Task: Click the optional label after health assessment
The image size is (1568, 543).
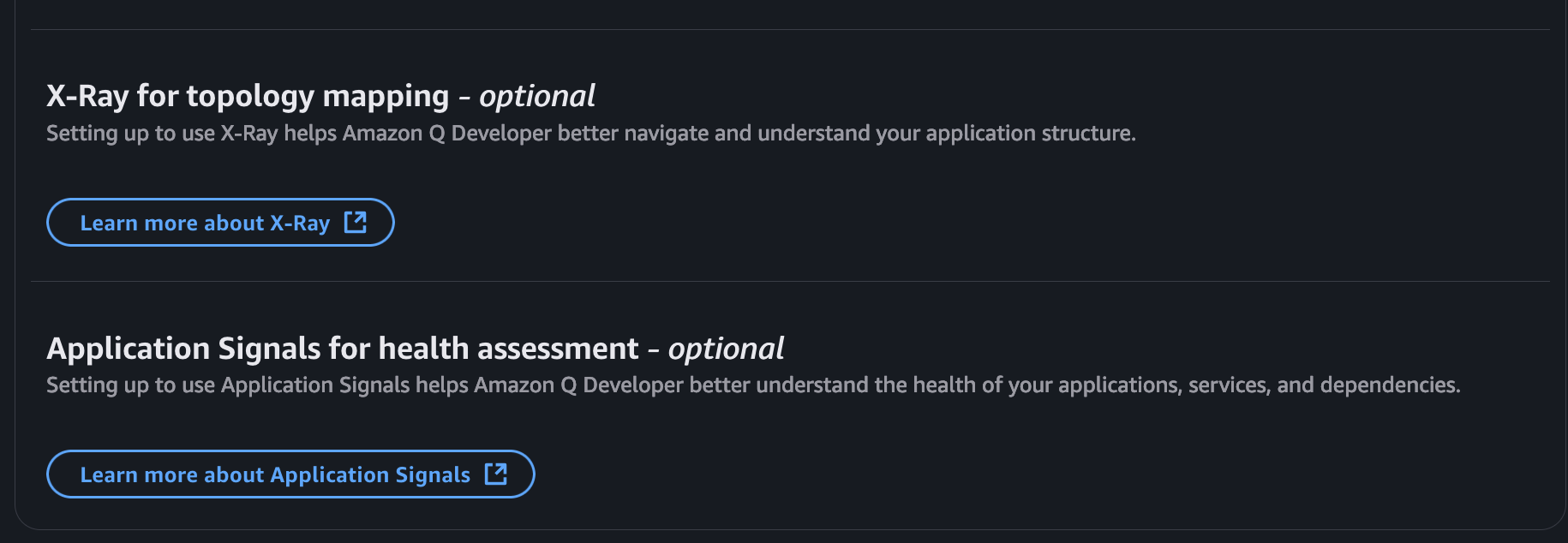Action: click(x=726, y=349)
